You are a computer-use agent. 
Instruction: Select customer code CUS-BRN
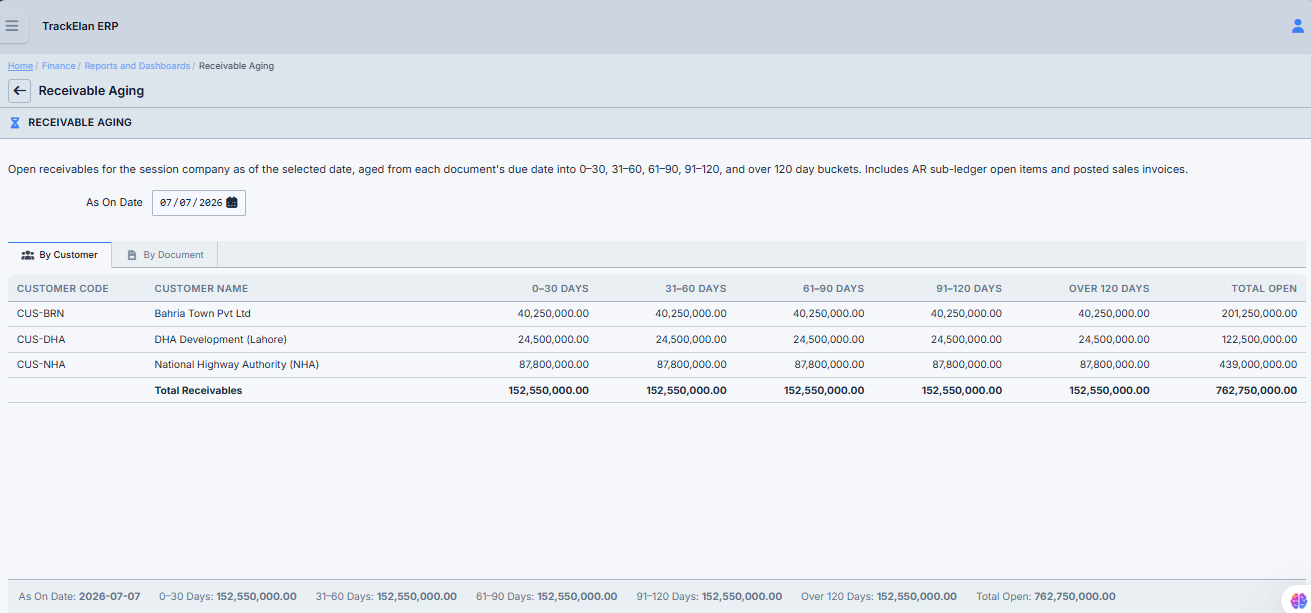pyautogui.click(x=41, y=314)
